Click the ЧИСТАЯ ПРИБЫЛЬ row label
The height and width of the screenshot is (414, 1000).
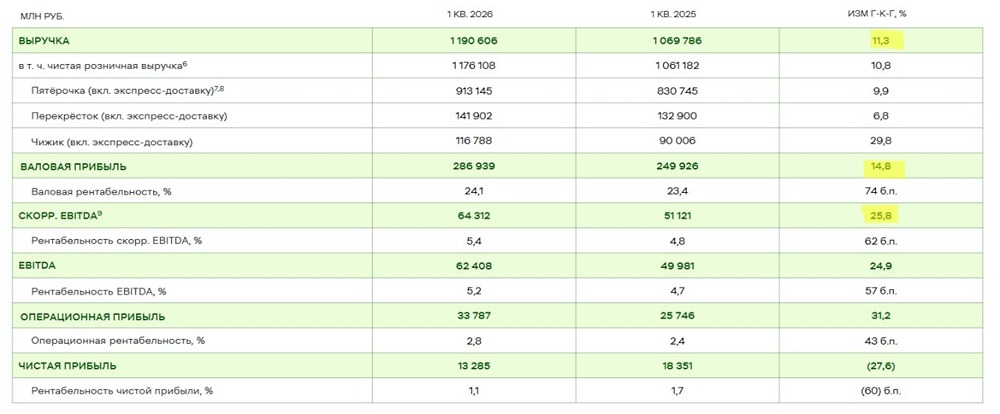point(67,366)
